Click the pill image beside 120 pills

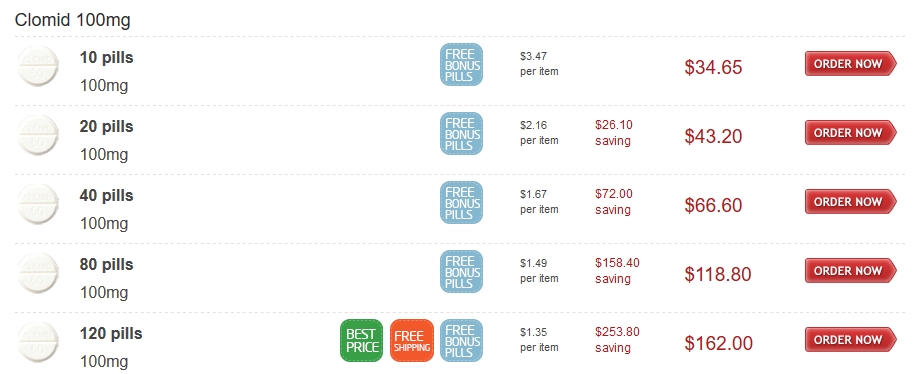pos(38,342)
